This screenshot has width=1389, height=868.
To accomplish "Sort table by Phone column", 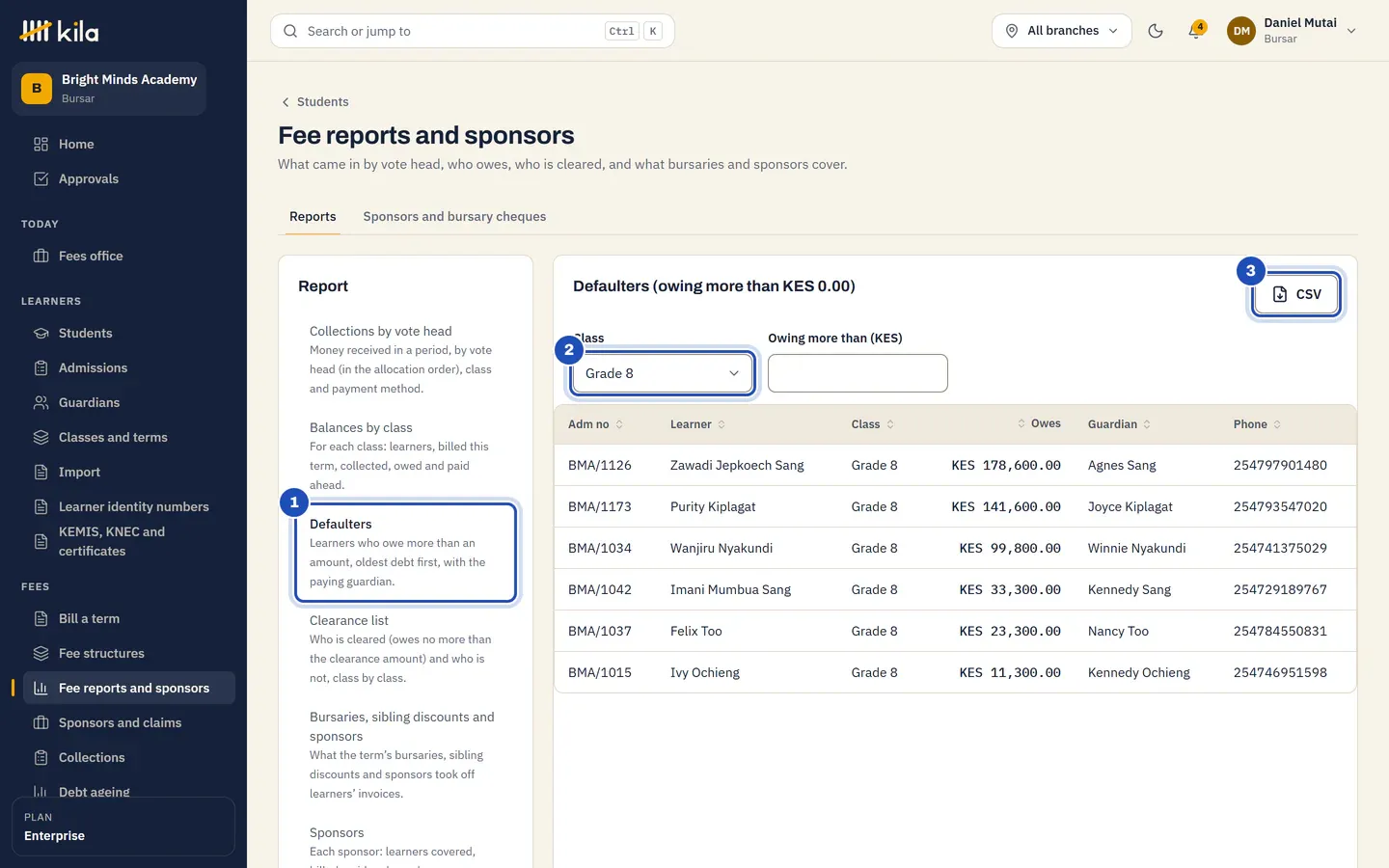I will [x=1257, y=424].
